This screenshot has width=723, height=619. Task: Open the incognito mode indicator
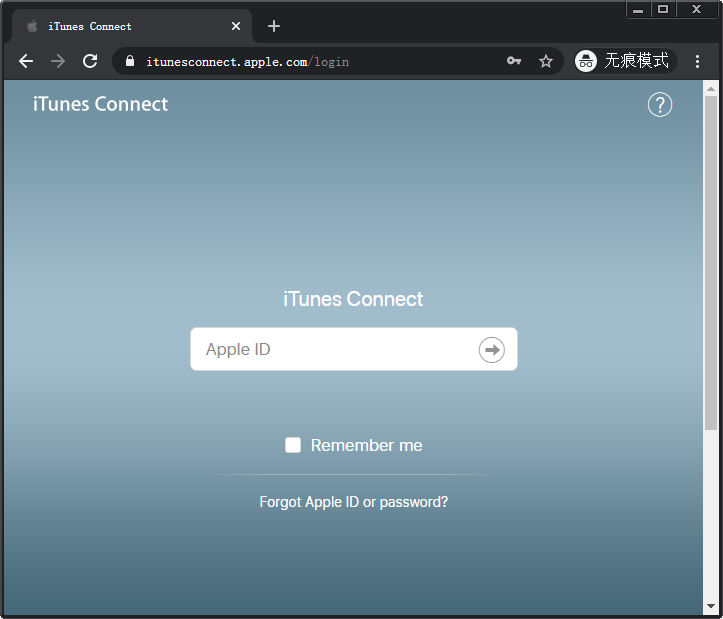(625, 61)
